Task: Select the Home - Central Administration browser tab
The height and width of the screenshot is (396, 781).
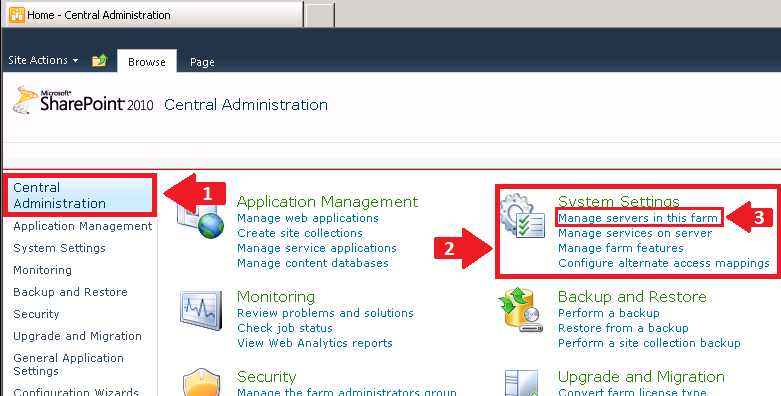Action: pos(153,15)
